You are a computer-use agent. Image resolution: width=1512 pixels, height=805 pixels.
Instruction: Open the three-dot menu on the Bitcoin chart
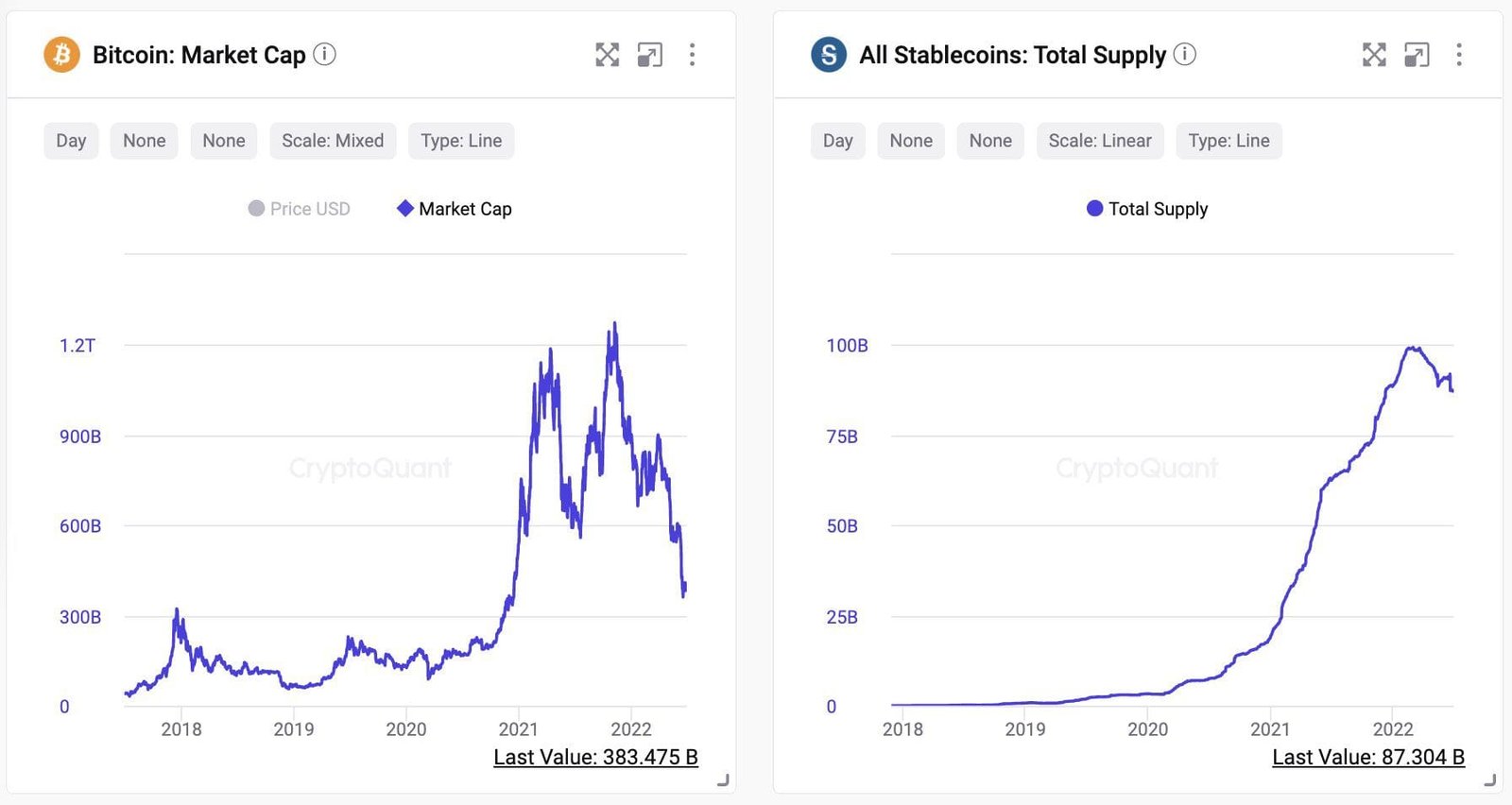[693, 55]
